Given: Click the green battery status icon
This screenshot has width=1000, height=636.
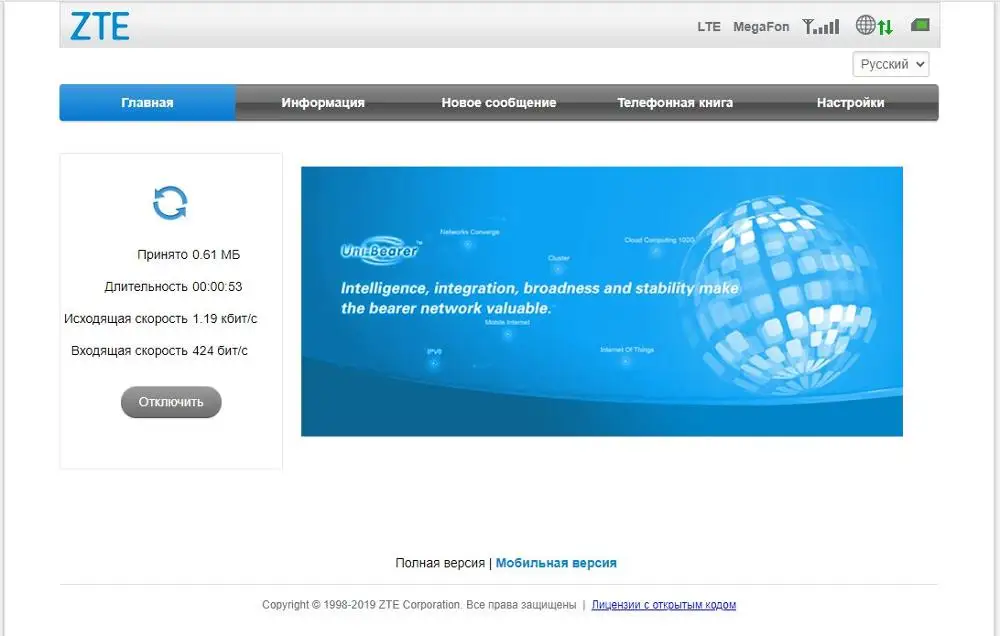Looking at the screenshot, I should coord(920,25).
